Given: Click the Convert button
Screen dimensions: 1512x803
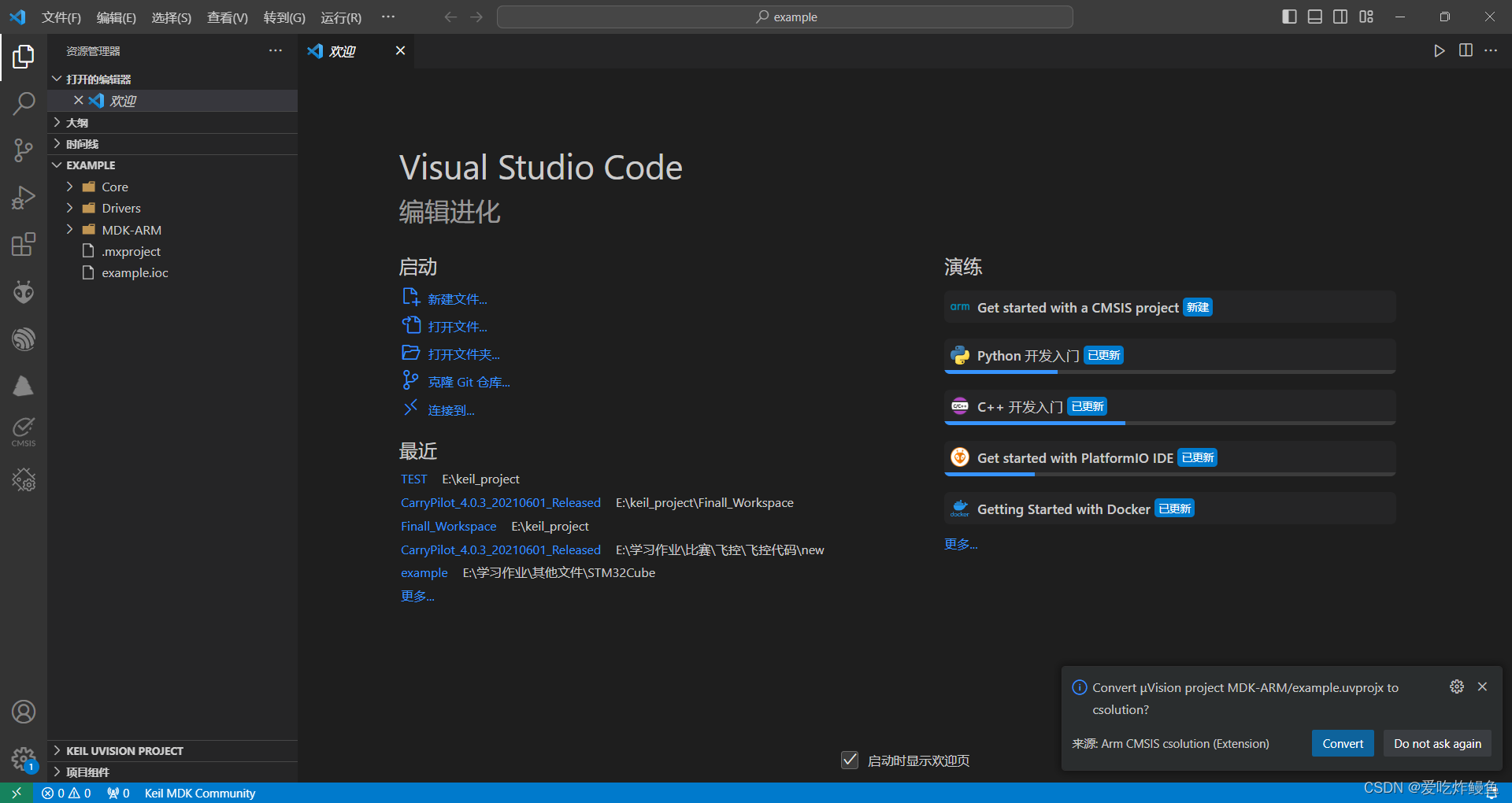Looking at the screenshot, I should [x=1343, y=743].
